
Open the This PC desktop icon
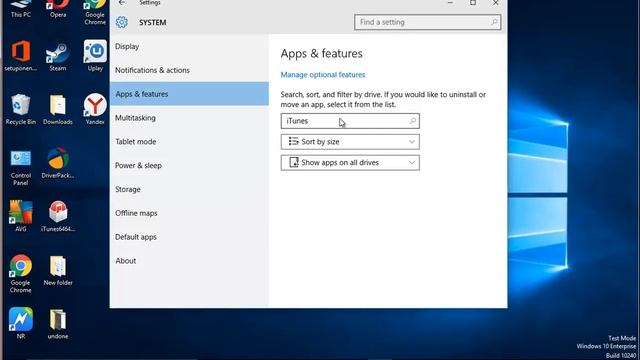pos(21,8)
